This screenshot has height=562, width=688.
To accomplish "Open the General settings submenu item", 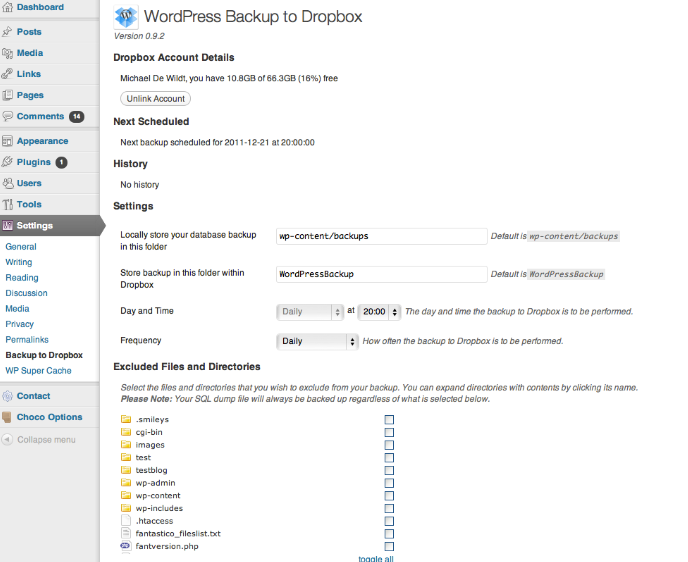I will 21,247.
